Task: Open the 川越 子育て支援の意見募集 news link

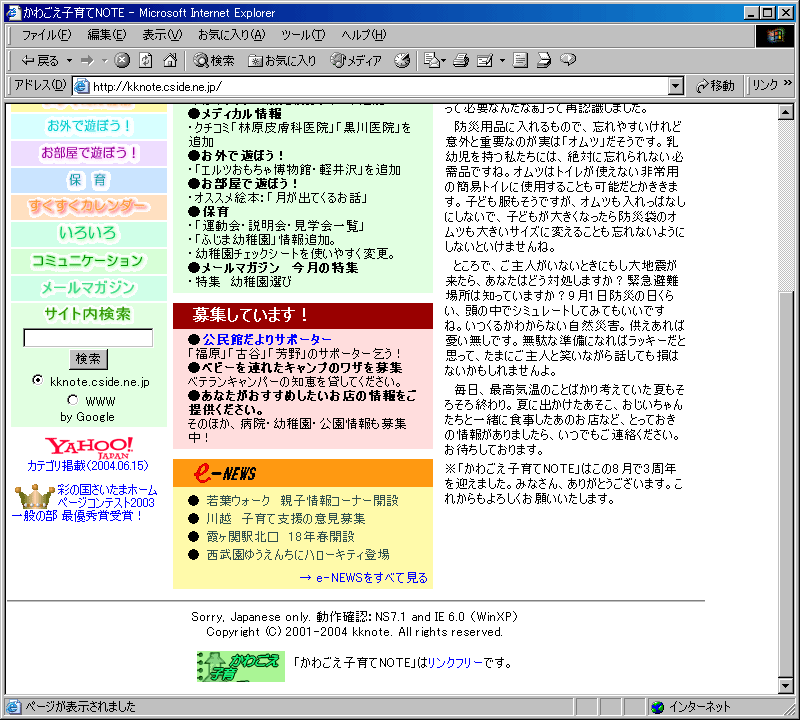Action: 286,519
